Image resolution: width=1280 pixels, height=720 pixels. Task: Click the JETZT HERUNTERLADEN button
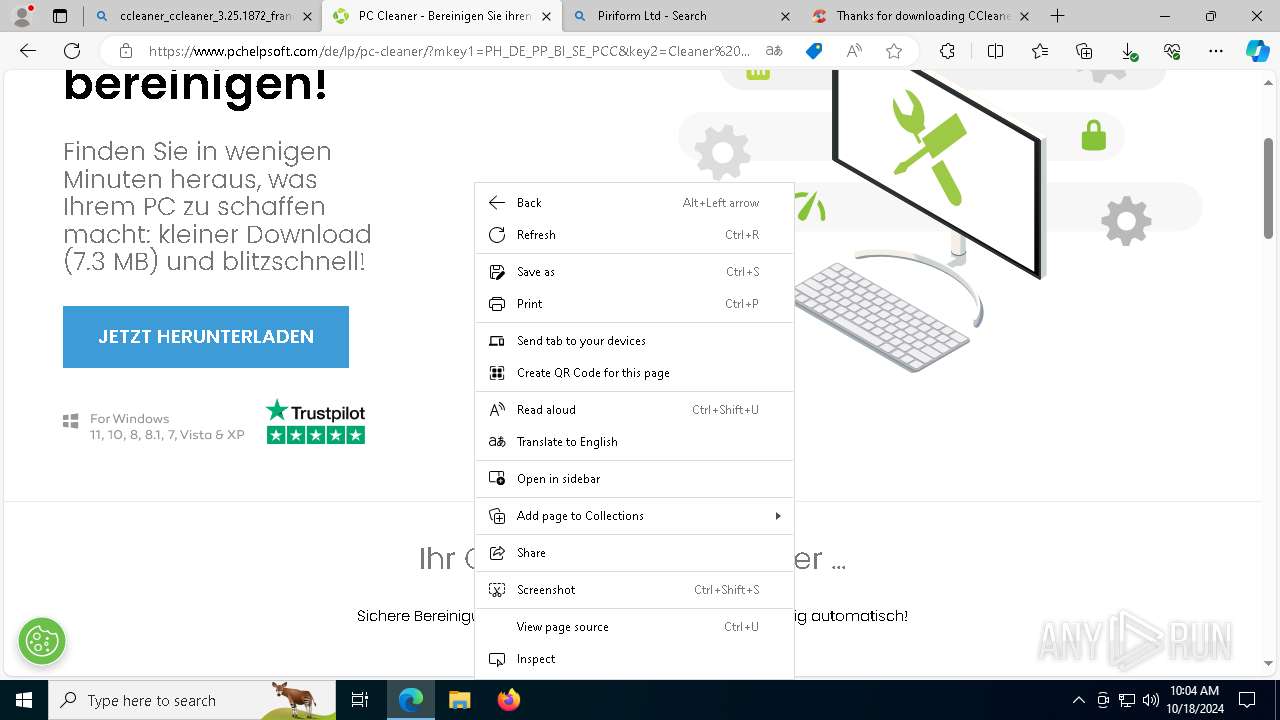206,337
